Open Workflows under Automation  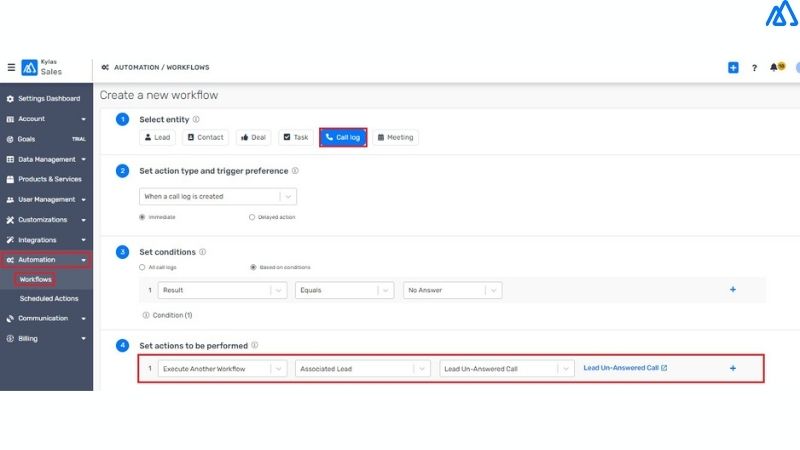pos(36,280)
